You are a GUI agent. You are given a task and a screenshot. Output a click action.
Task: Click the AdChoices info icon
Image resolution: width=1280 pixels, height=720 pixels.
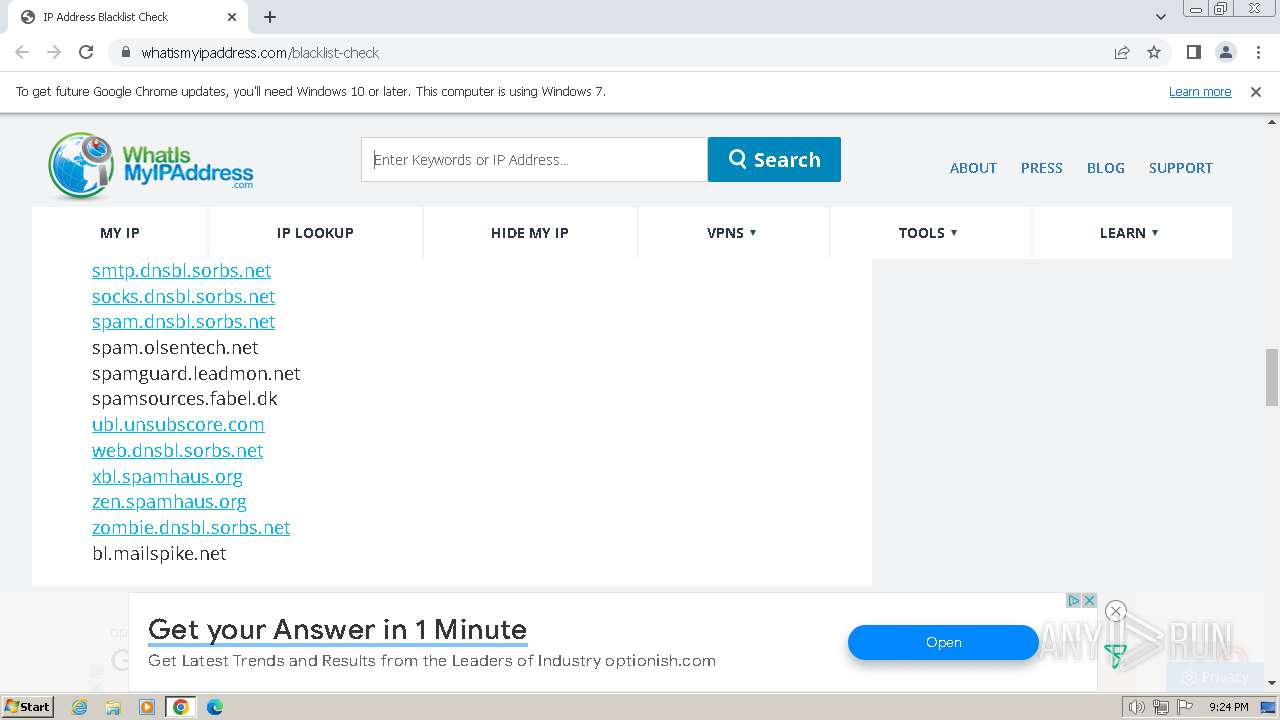point(1073,600)
